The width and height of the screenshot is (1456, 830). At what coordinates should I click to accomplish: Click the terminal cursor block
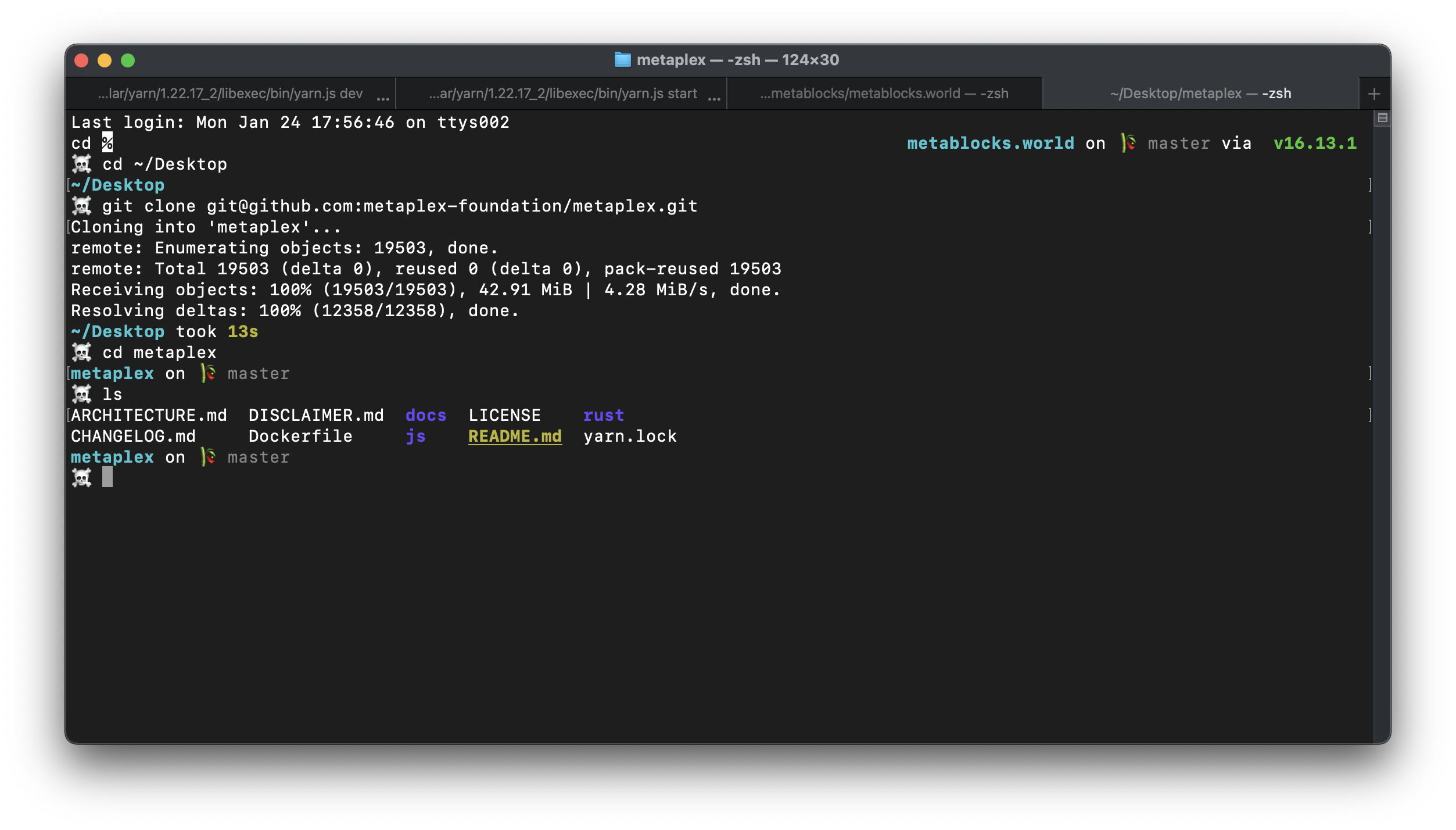point(107,477)
